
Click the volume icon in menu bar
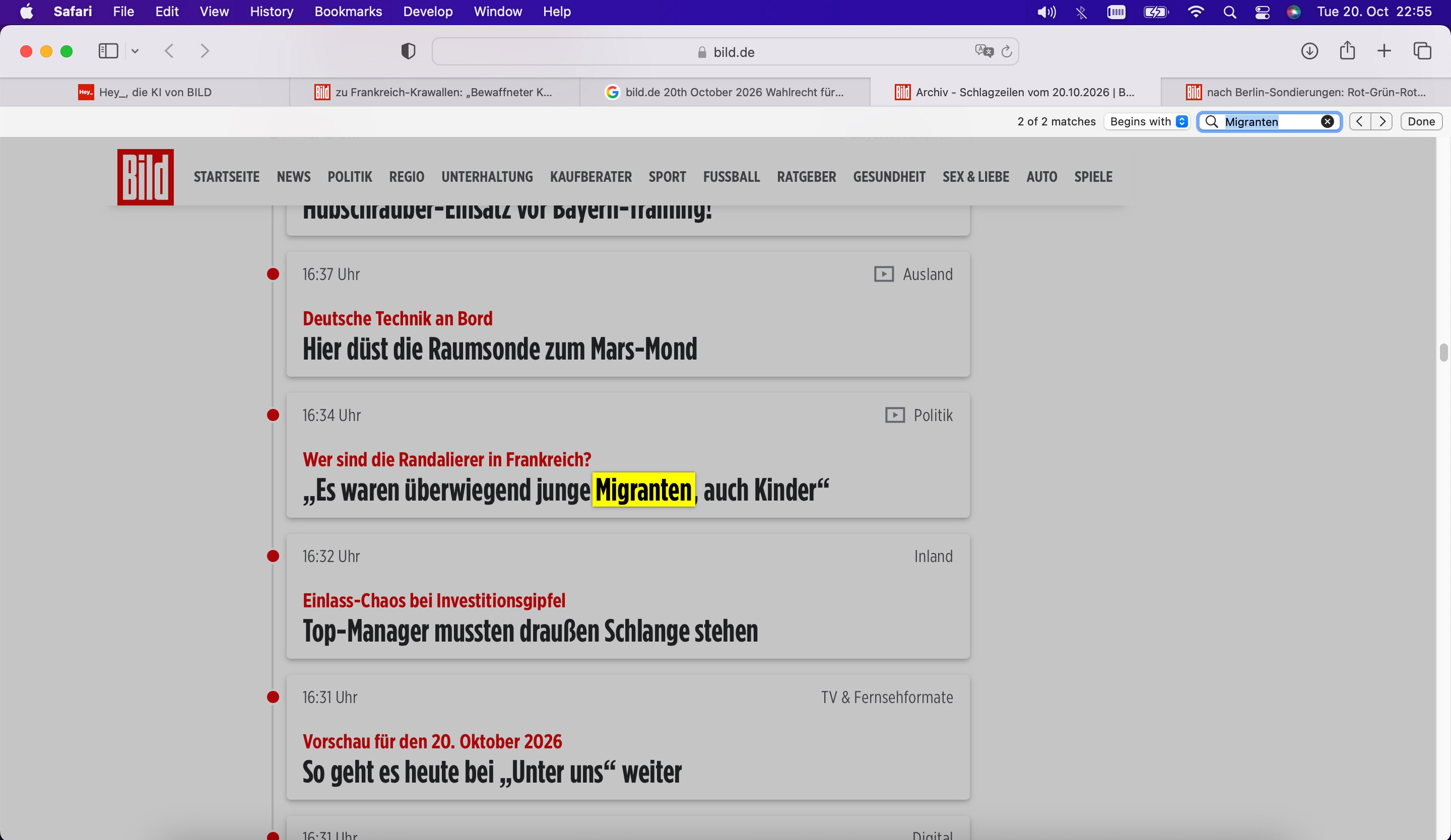[1046, 12]
